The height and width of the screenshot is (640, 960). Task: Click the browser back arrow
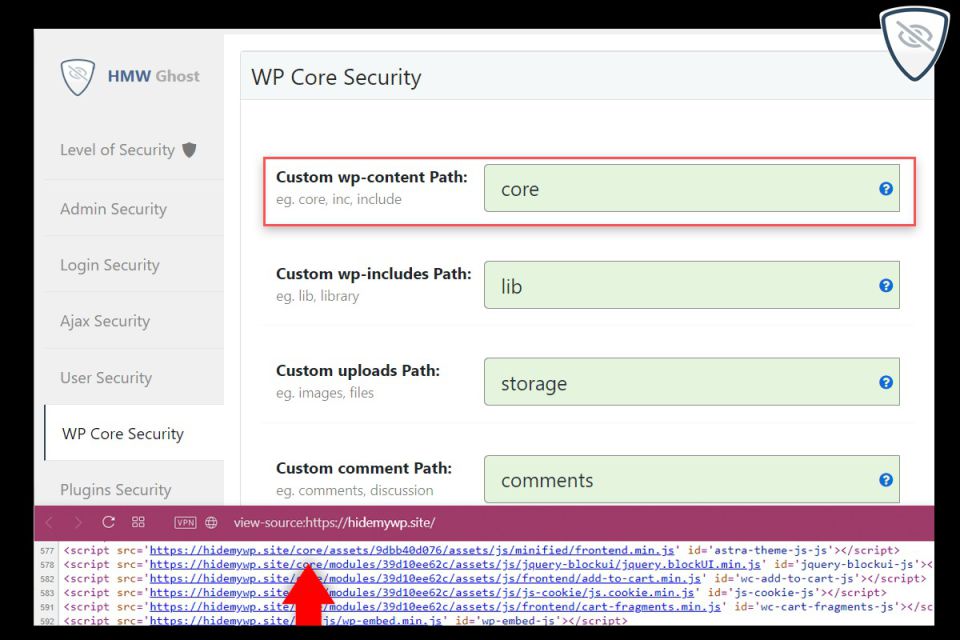[51, 522]
